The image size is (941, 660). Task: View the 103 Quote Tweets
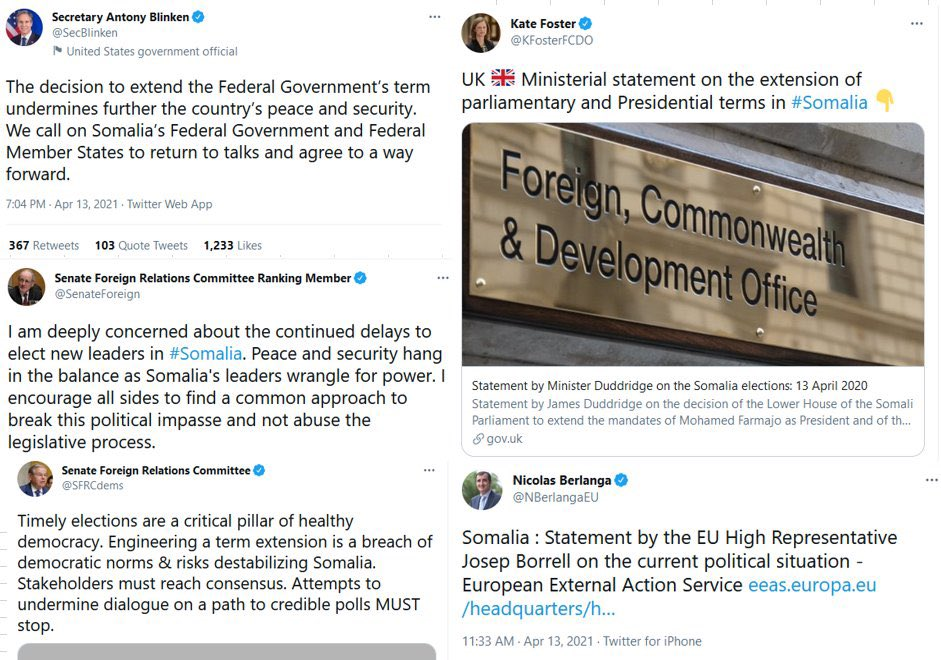[x=141, y=245]
